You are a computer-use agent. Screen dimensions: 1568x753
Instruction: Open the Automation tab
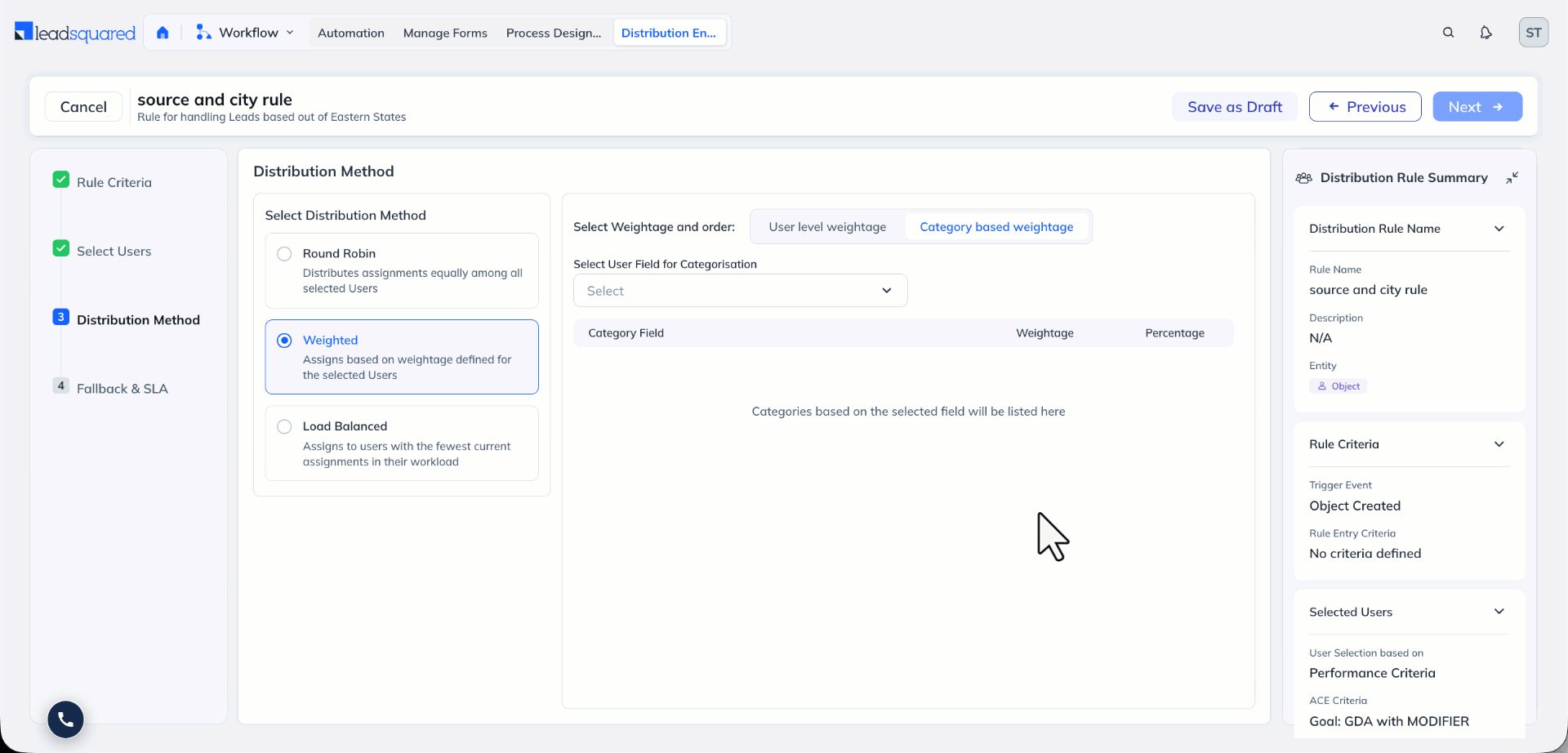pyautogui.click(x=350, y=33)
